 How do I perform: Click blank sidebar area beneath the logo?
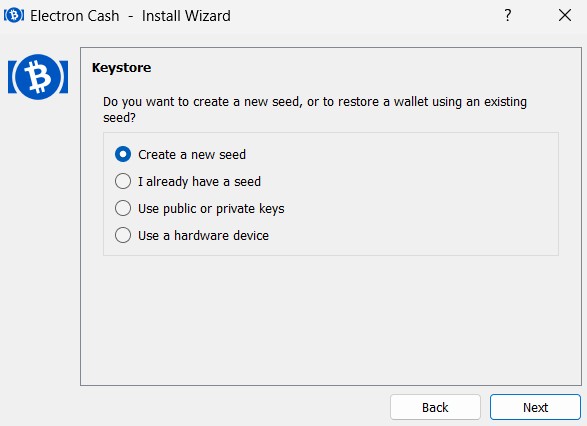click(39, 243)
